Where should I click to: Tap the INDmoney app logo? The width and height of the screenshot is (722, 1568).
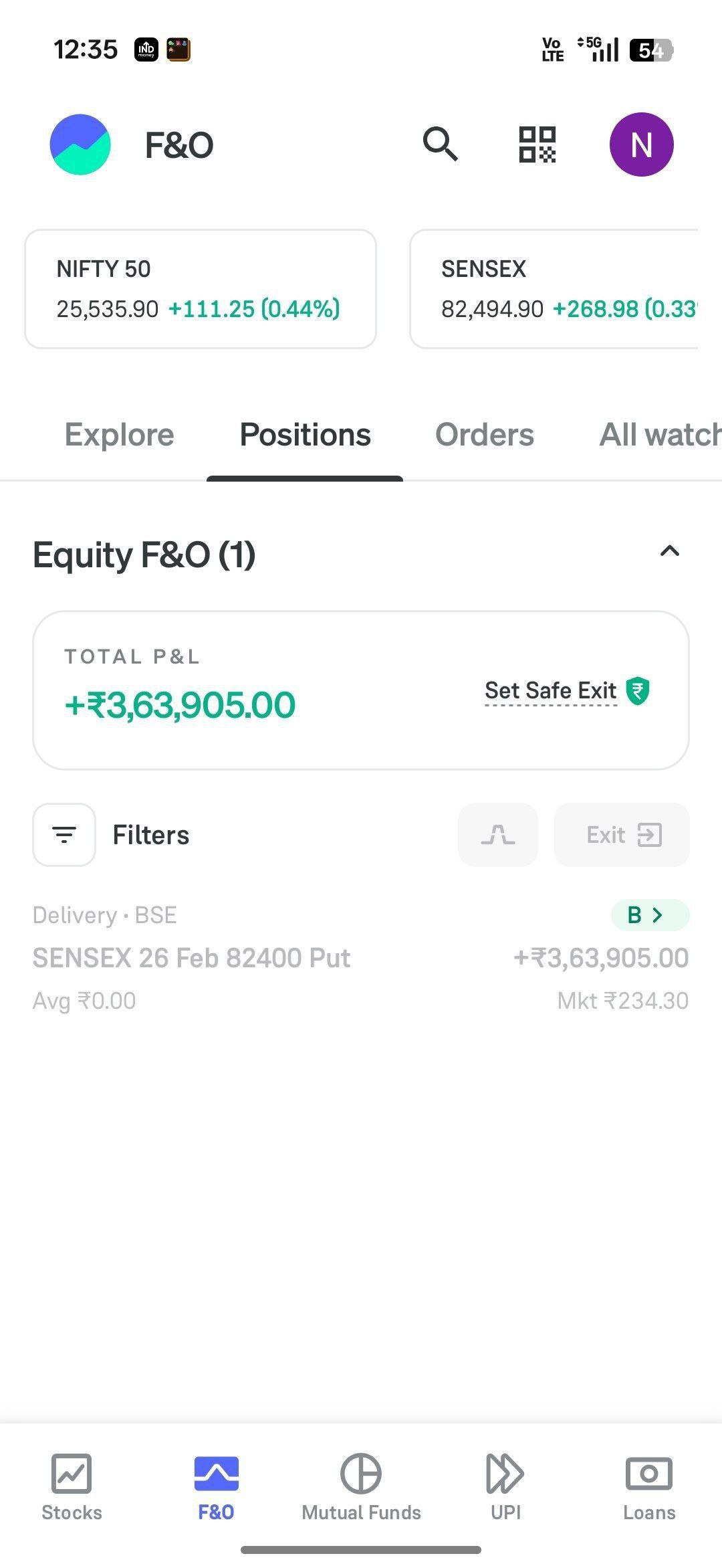pos(80,144)
